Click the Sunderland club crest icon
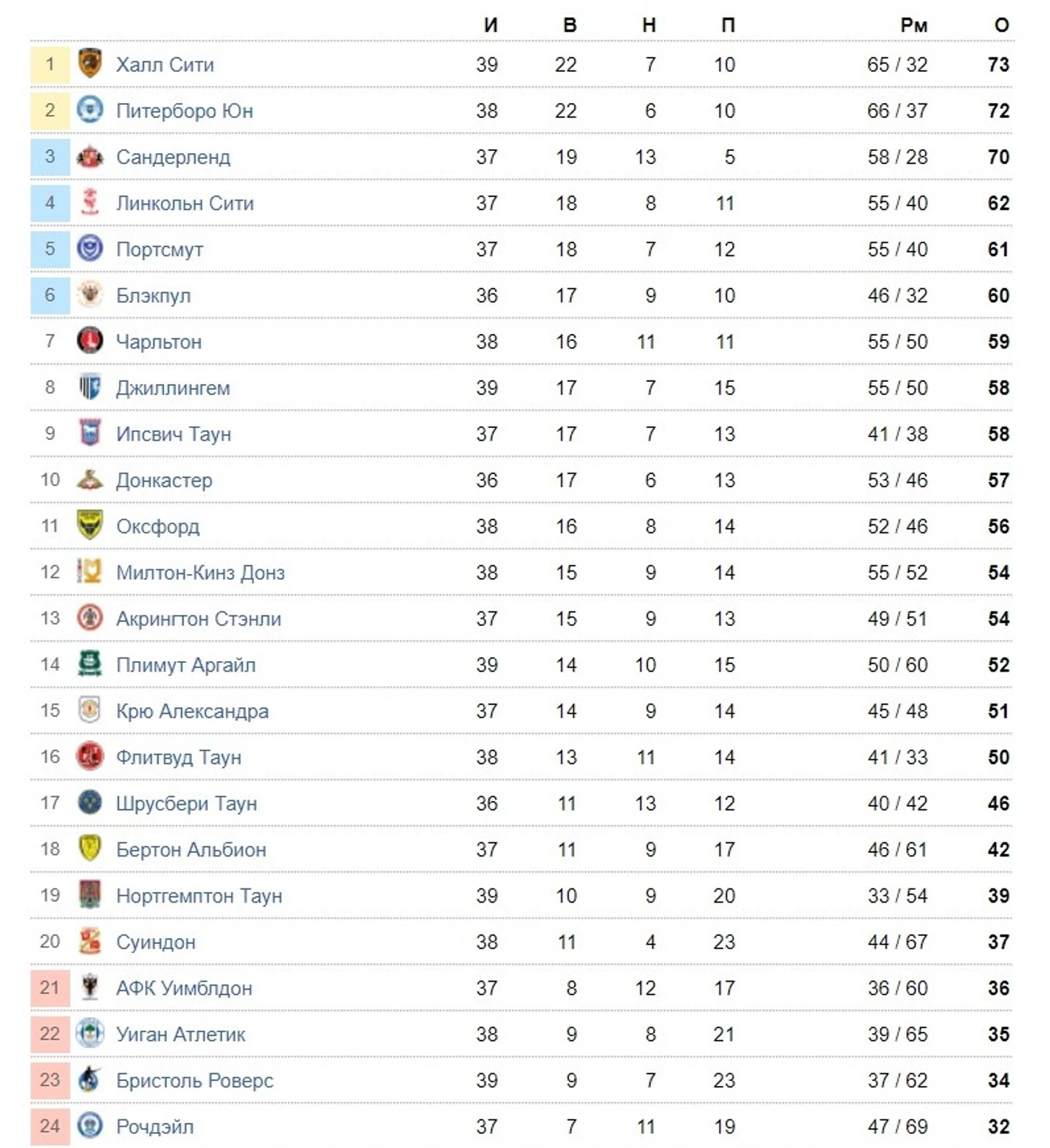1050x1148 pixels. tap(90, 157)
